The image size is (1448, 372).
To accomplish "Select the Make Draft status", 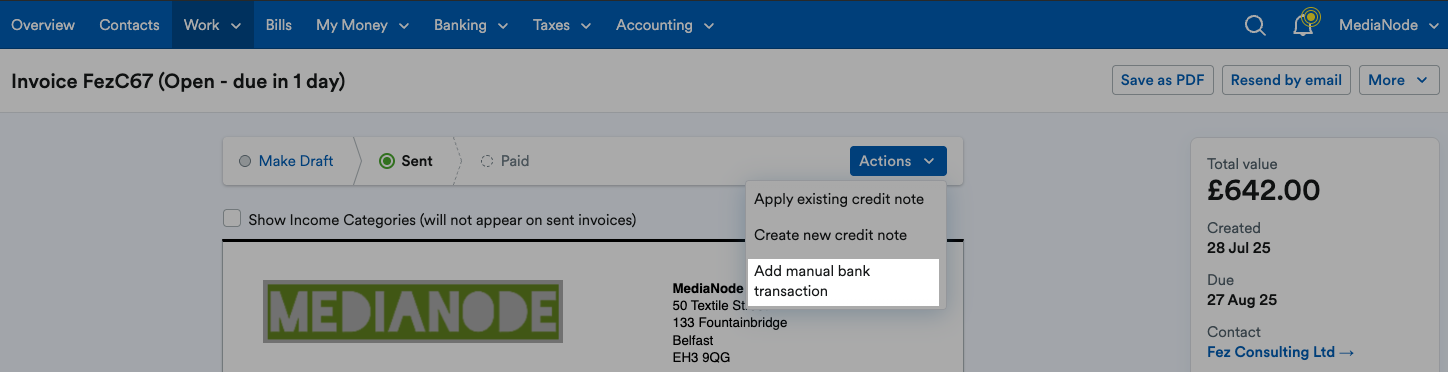I will [286, 161].
